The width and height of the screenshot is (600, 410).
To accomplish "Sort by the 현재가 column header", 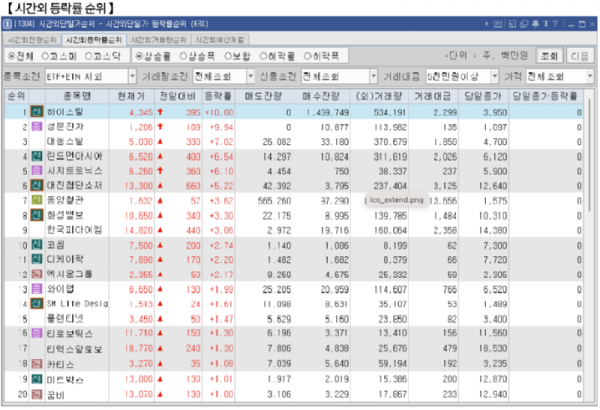I will tap(131, 96).
